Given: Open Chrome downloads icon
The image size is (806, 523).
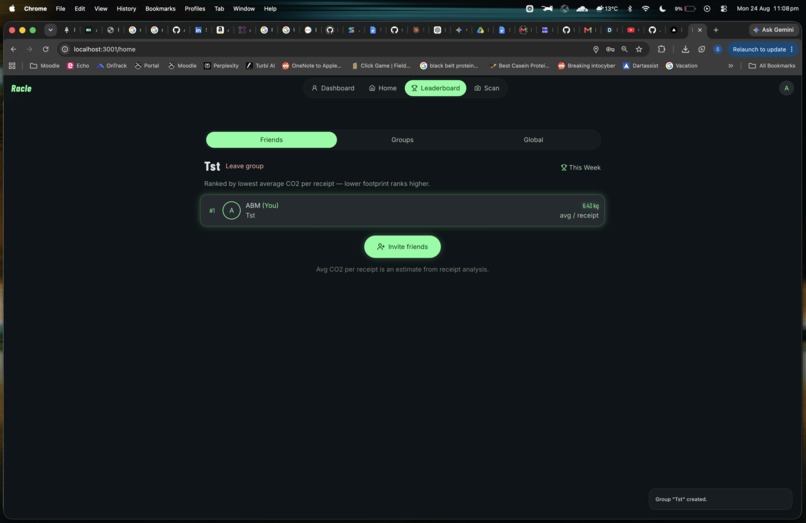Looking at the screenshot, I should pos(685,49).
